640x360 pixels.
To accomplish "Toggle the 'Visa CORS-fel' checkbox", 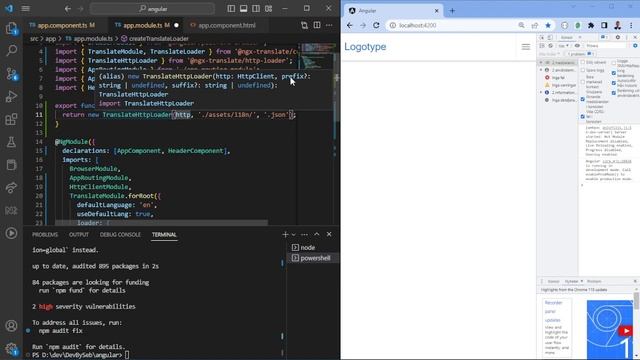I will (x=583, y=116).
